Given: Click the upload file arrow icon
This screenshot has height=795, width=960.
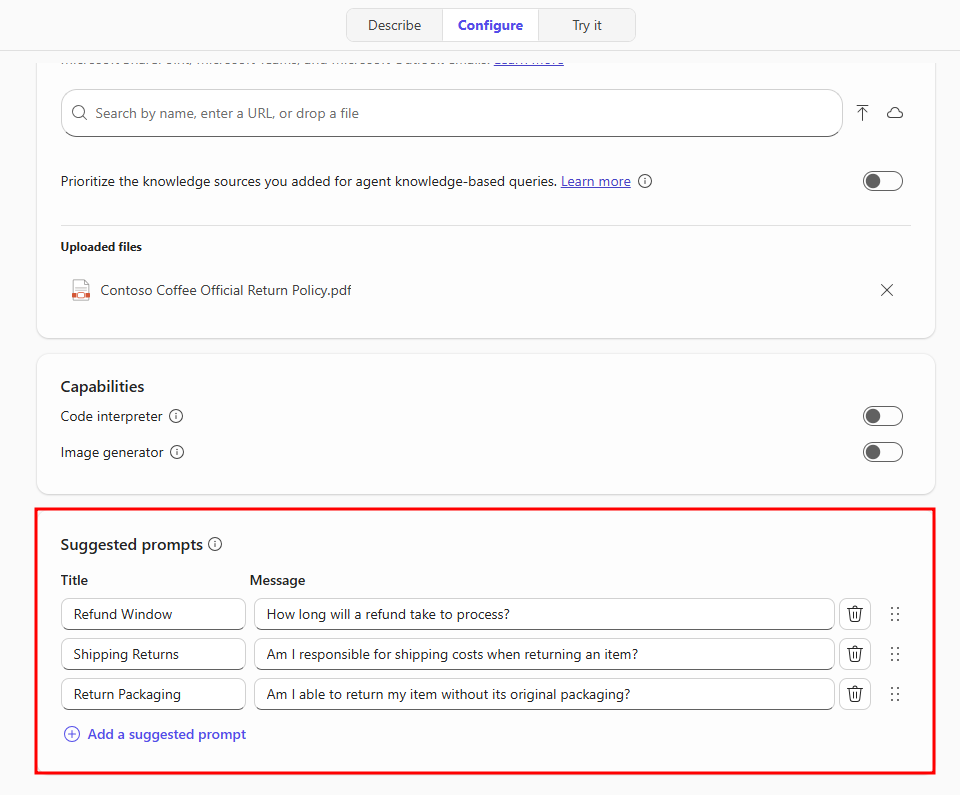Looking at the screenshot, I should point(862,113).
